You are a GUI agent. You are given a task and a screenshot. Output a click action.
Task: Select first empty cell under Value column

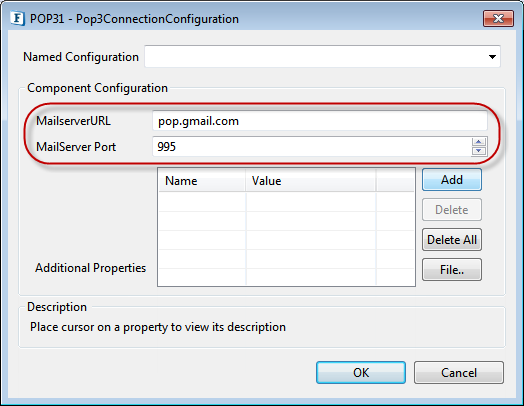[x=311, y=202]
